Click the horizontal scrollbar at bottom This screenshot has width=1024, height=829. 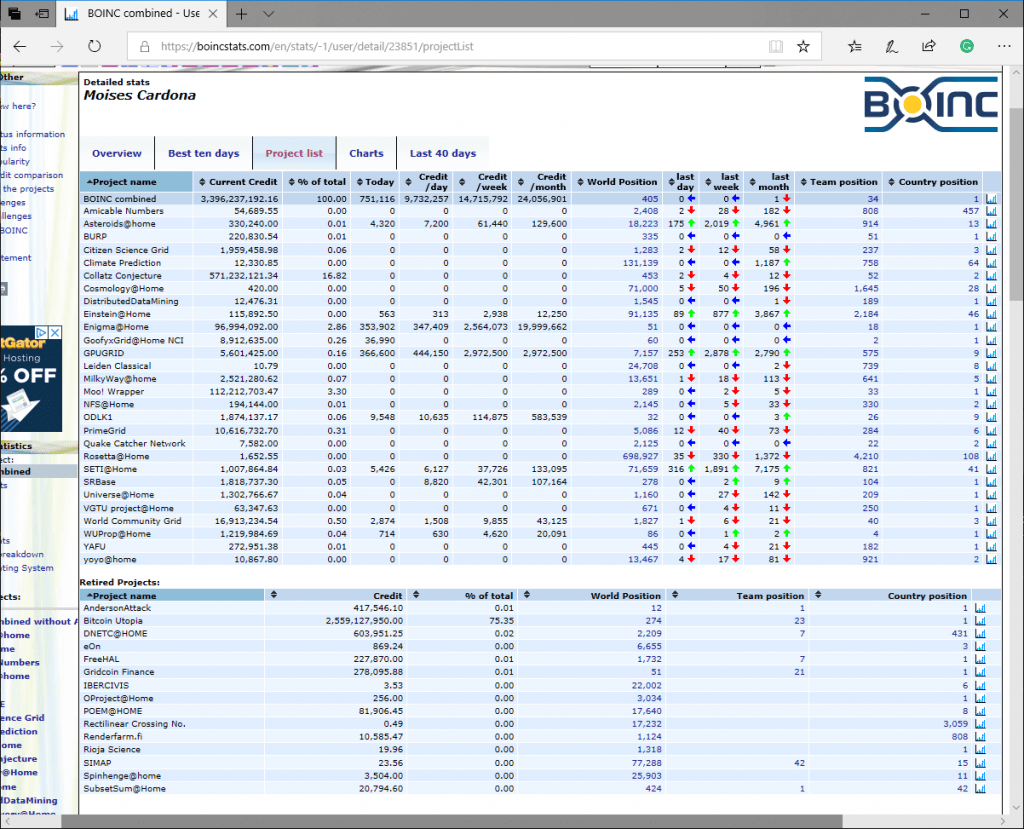(451, 821)
